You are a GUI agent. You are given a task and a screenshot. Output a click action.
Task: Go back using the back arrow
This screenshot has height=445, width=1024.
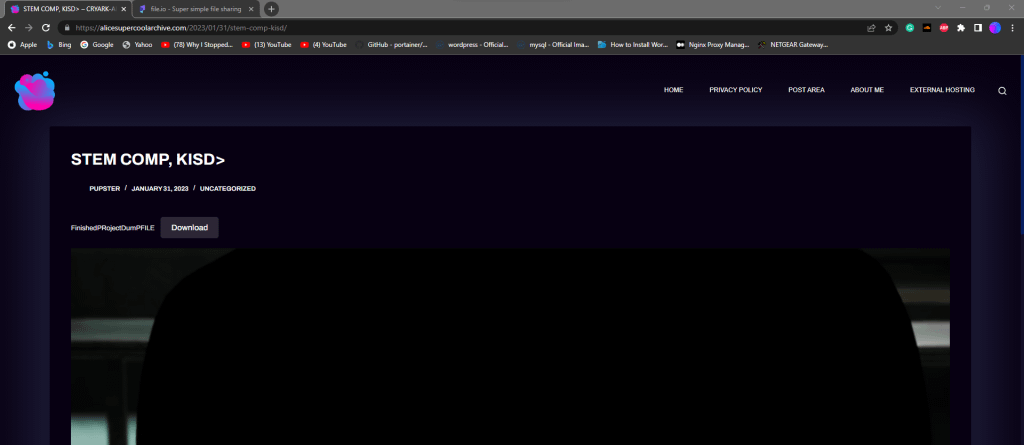pos(11,28)
